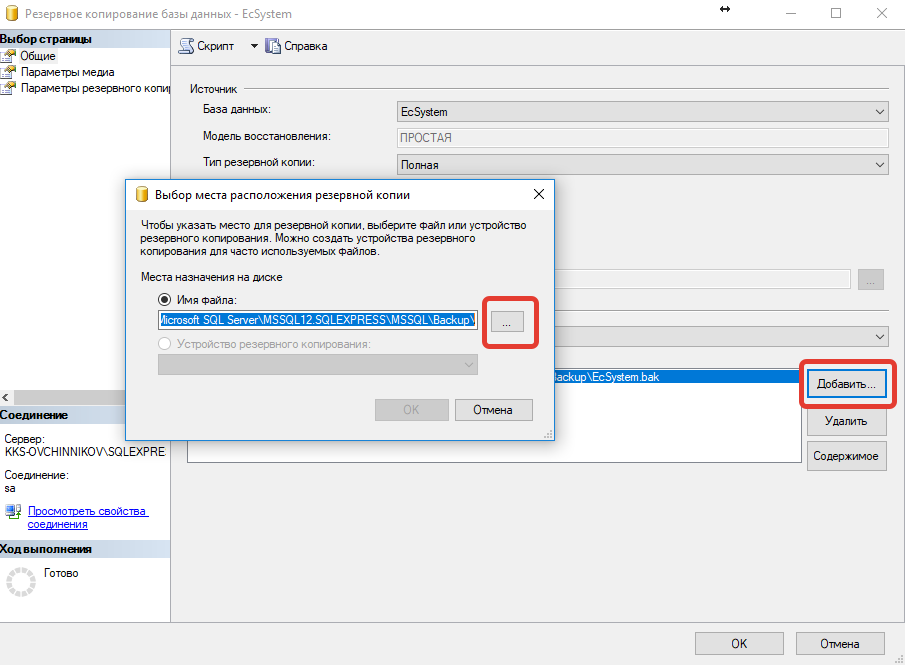Expand the Тип резервной копии dropdown
The width and height of the screenshot is (905, 665).
tap(642, 165)
